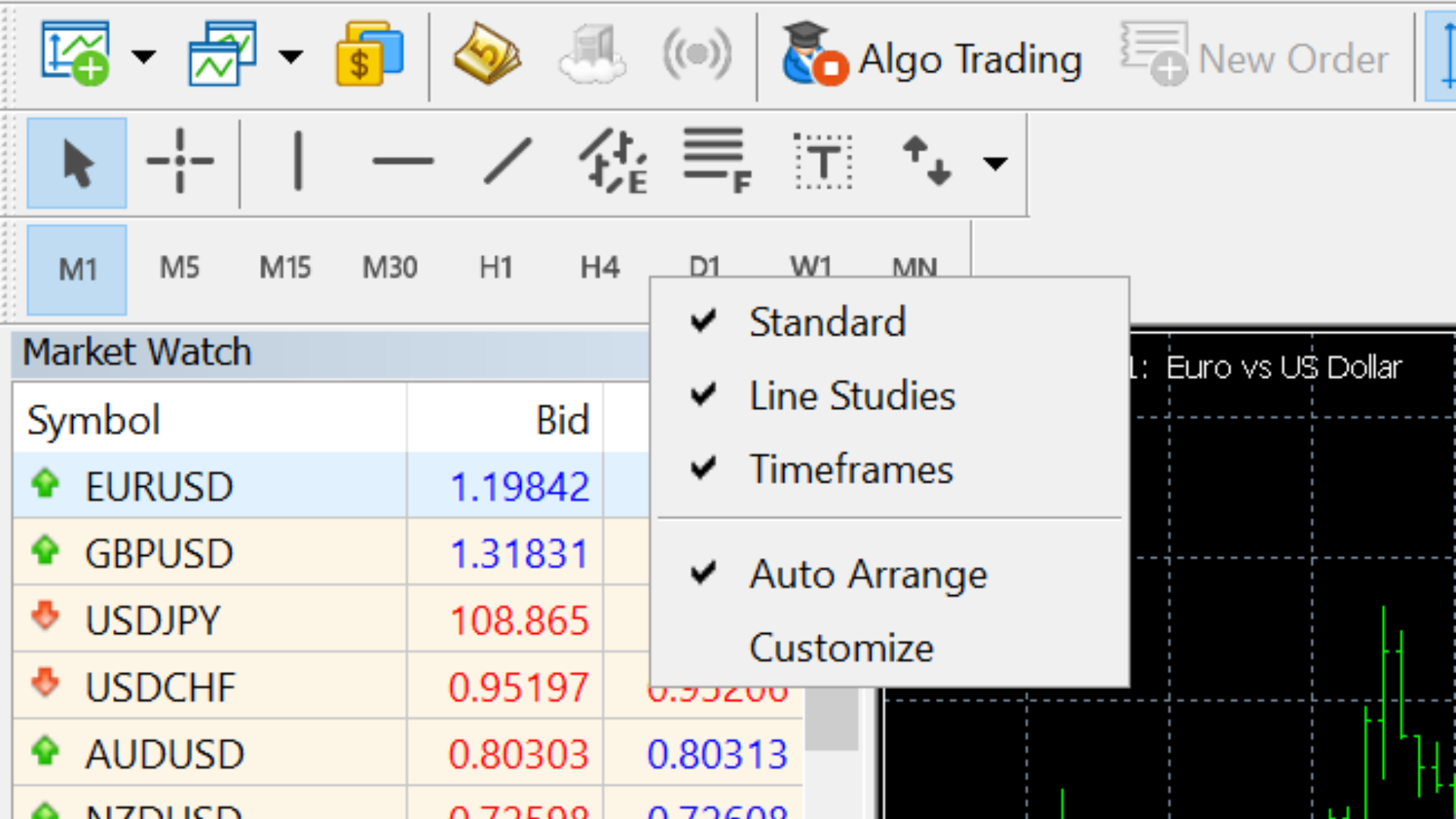
Task: Switch to the M5 timeframe
Action: pos(180,268)
